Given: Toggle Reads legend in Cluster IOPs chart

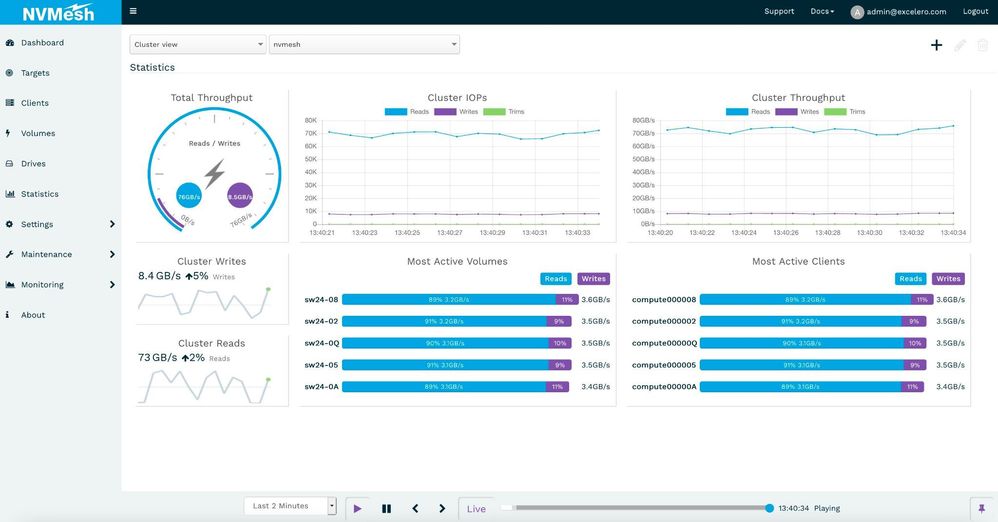Looking at the screenshot, I should [x=407, y=111].
